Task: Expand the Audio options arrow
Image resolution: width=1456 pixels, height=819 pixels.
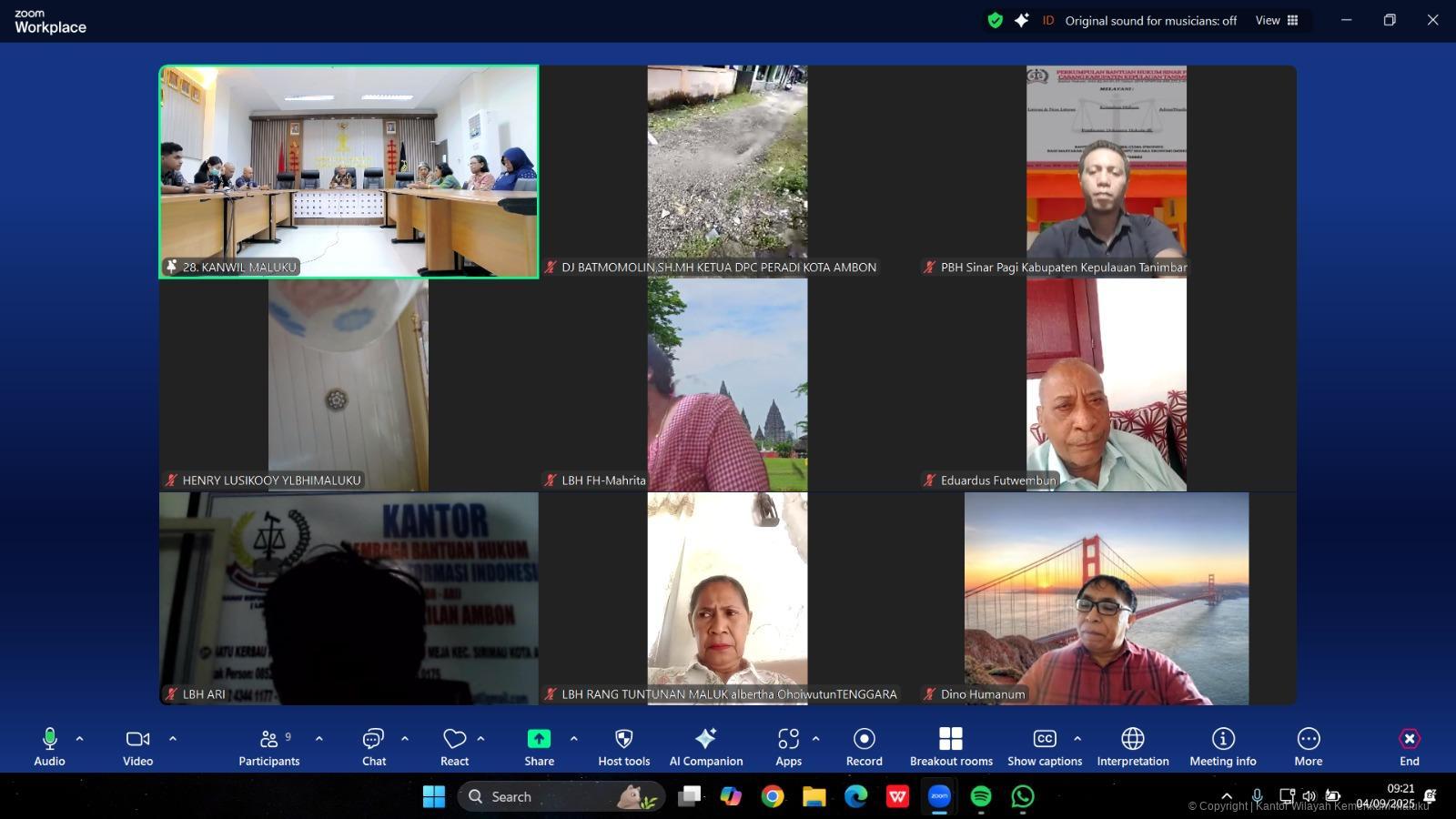Action: (80, 738)
